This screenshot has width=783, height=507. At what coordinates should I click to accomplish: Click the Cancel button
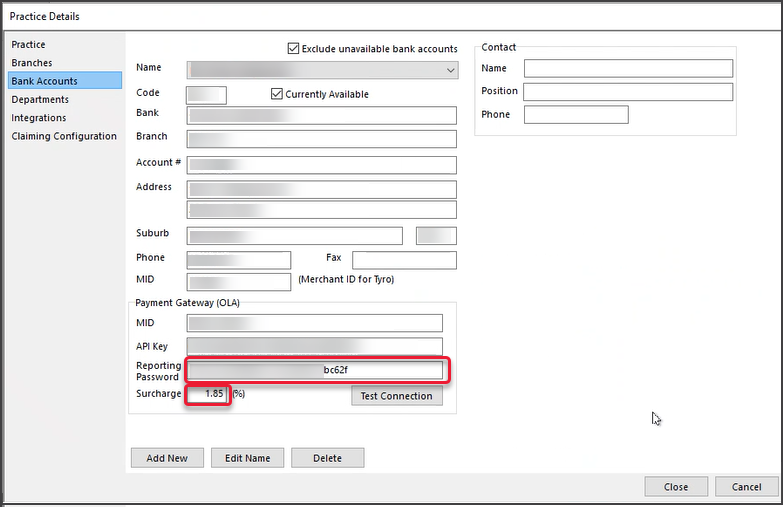click(747, 487)
